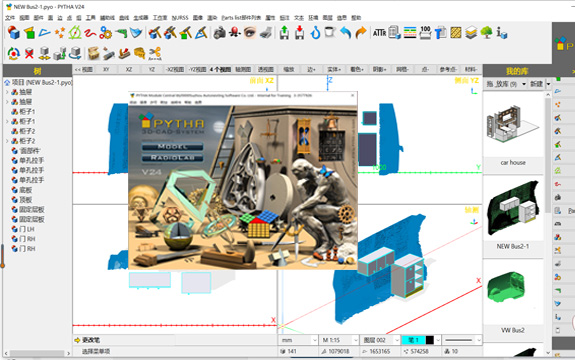Open the mm units dropdown
575x360 pixels.
[299, 340]
